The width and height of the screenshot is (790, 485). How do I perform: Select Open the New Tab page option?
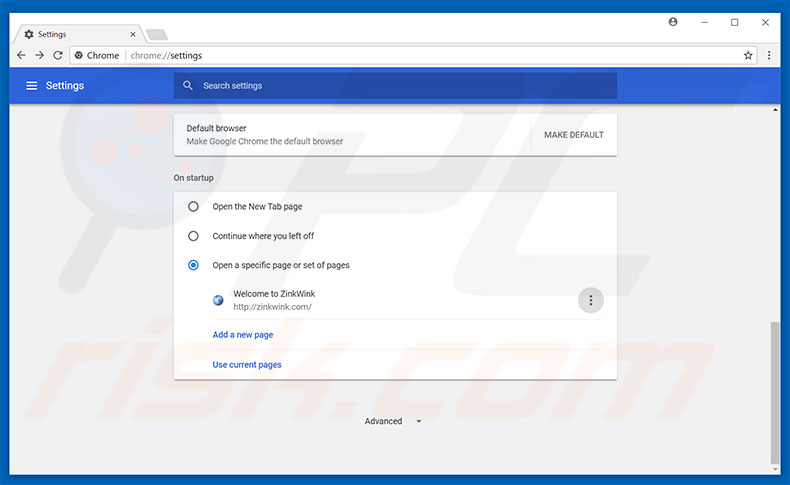(x=193, y=206)
